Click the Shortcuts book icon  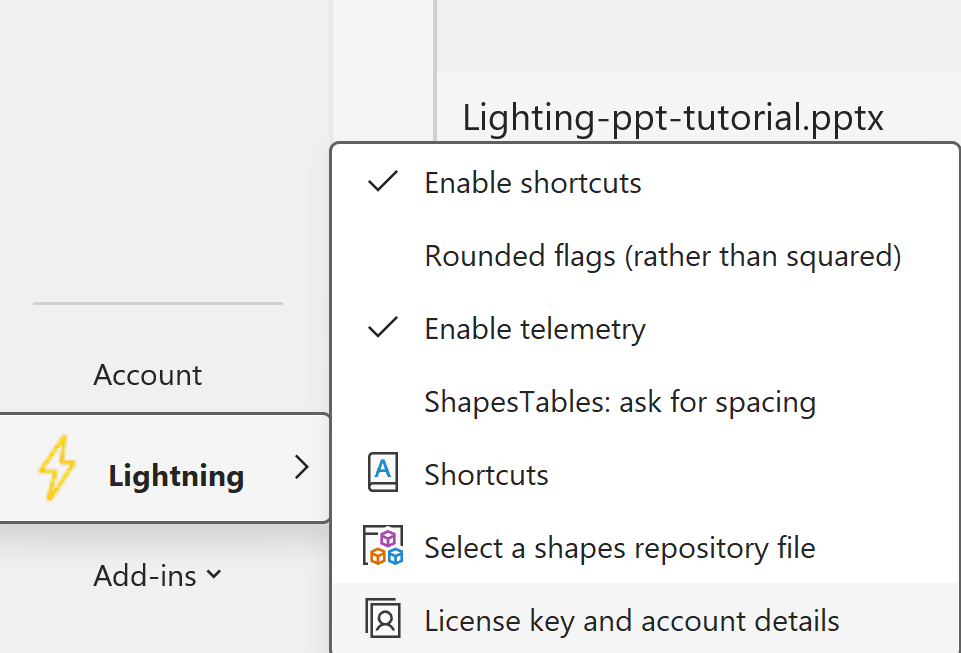click(383, 473)
